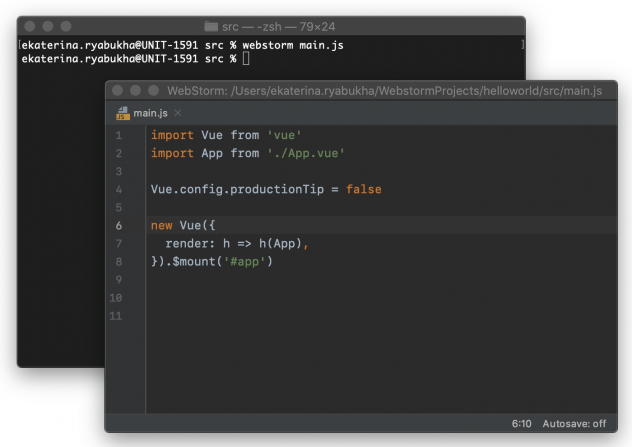Close the WebStorm editor window

point(118,91)
